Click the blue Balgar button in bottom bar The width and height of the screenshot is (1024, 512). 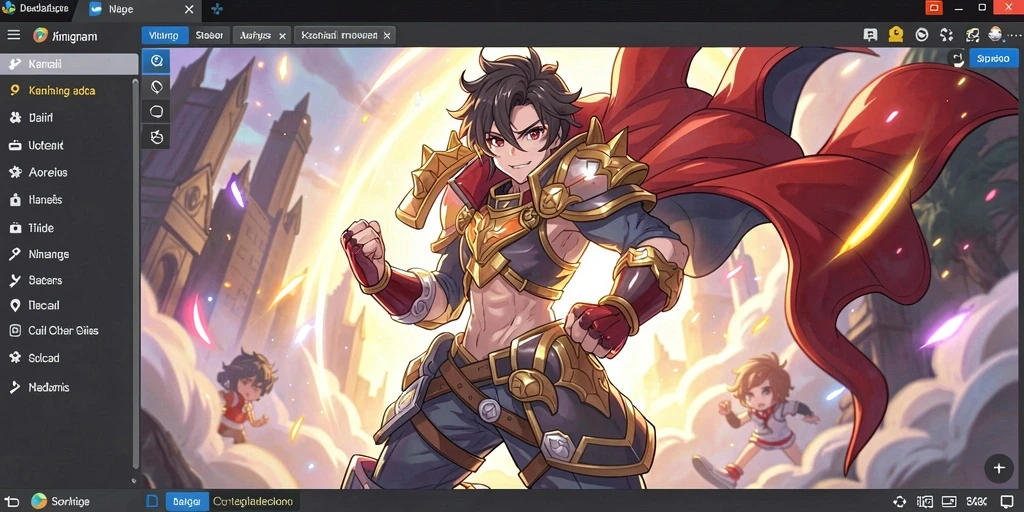point(187,502)
